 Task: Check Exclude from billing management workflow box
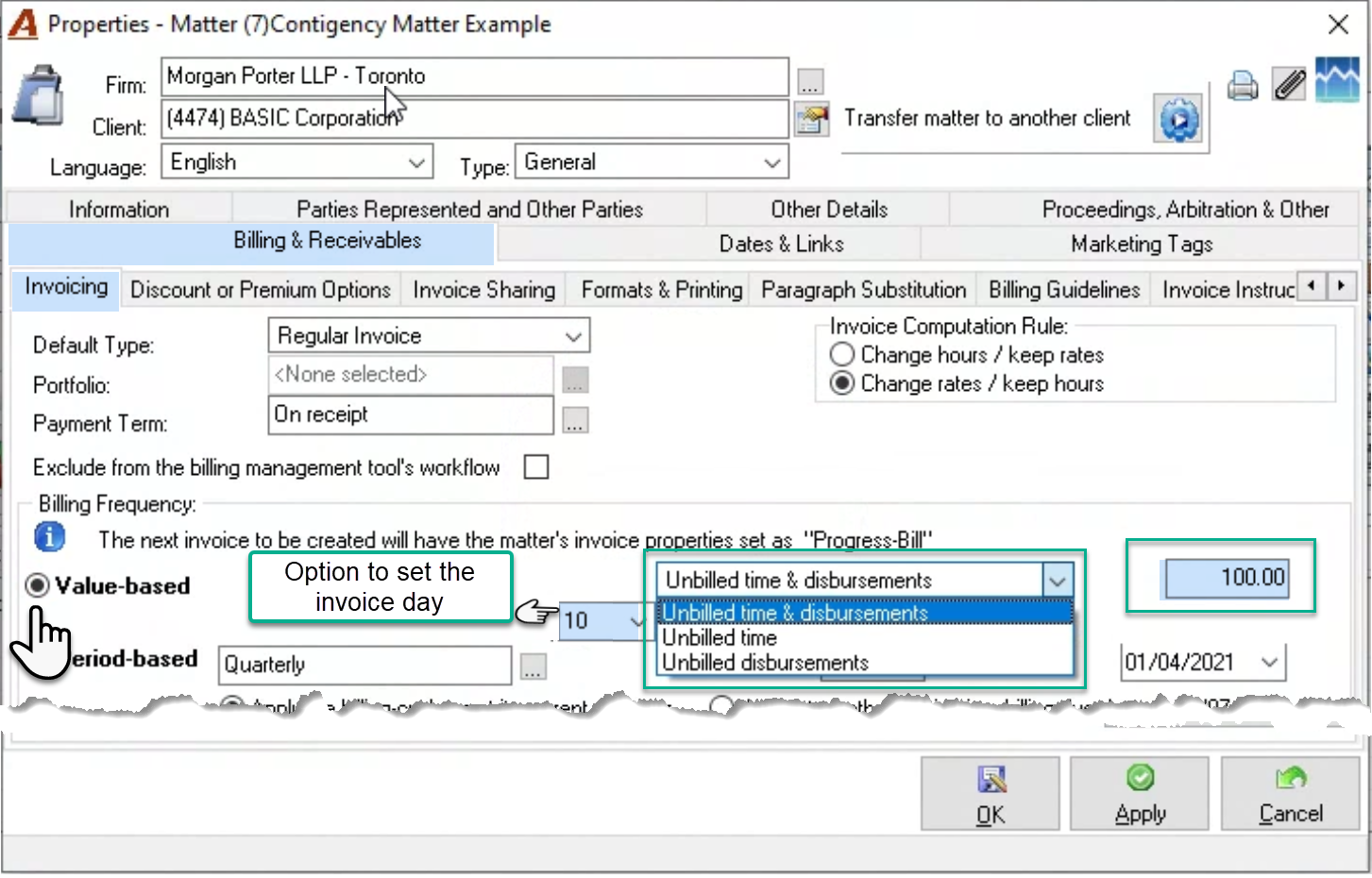536,466
